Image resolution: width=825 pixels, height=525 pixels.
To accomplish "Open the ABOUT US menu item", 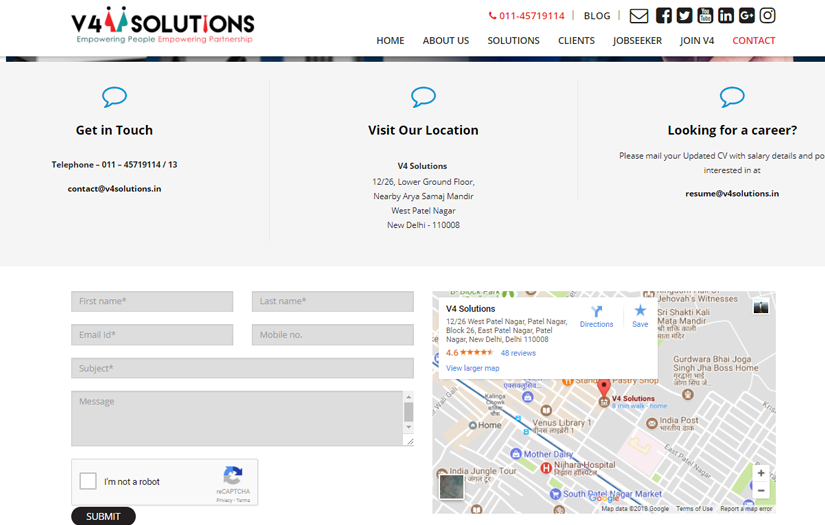I will 446,41.
